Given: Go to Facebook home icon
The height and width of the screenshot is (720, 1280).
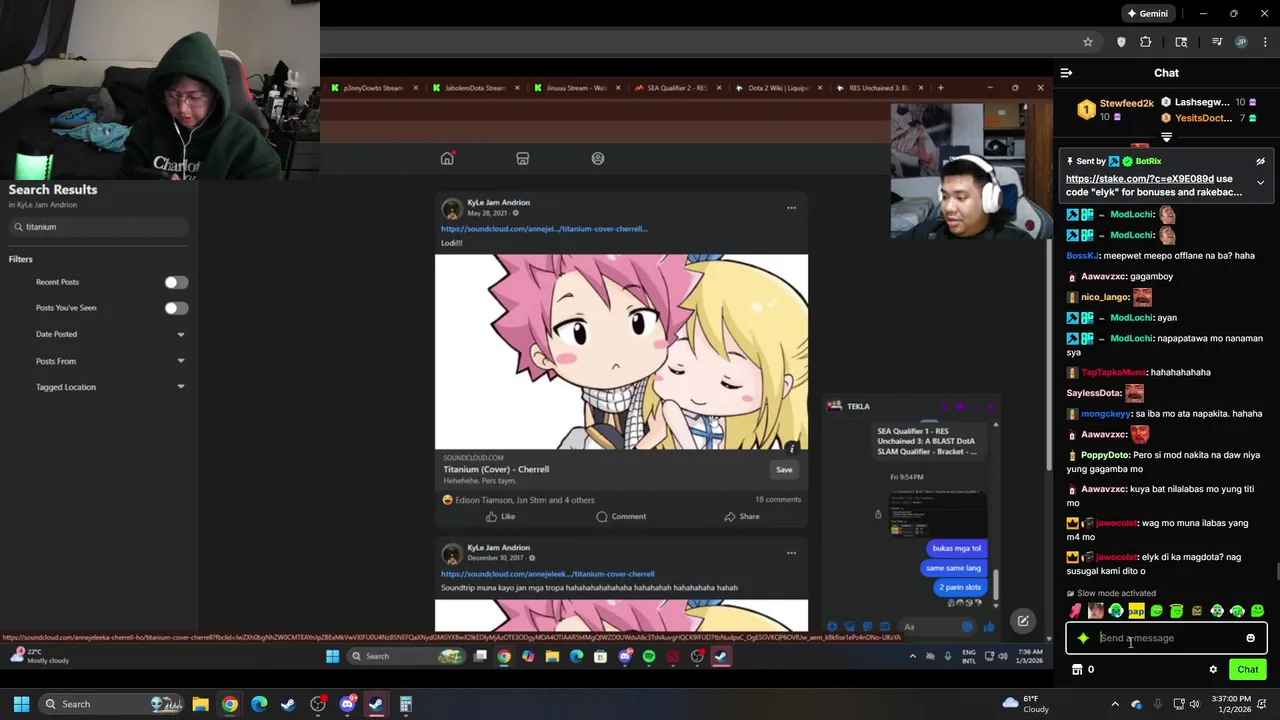Looking at the screenshot, I should [447, 159].
